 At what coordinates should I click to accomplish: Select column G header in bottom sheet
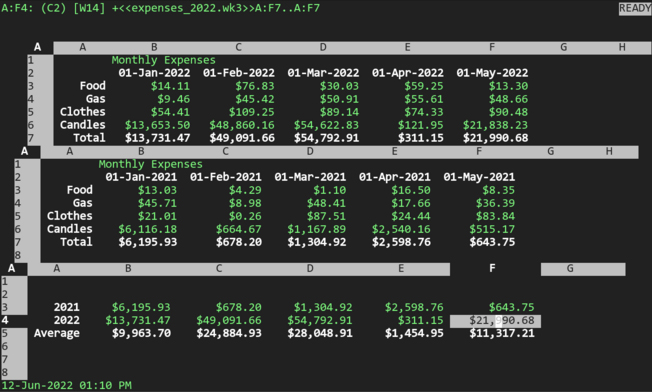pos(583,269)
